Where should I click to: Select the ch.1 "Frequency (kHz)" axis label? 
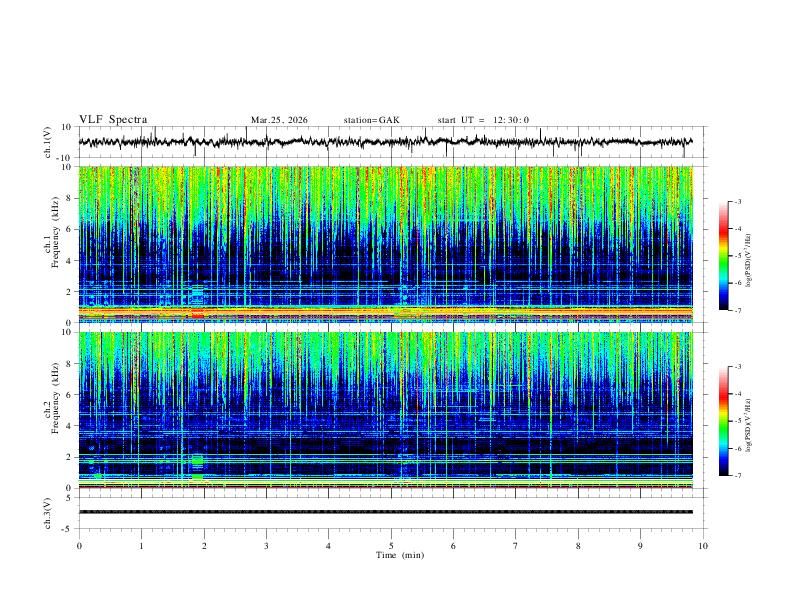55,233
